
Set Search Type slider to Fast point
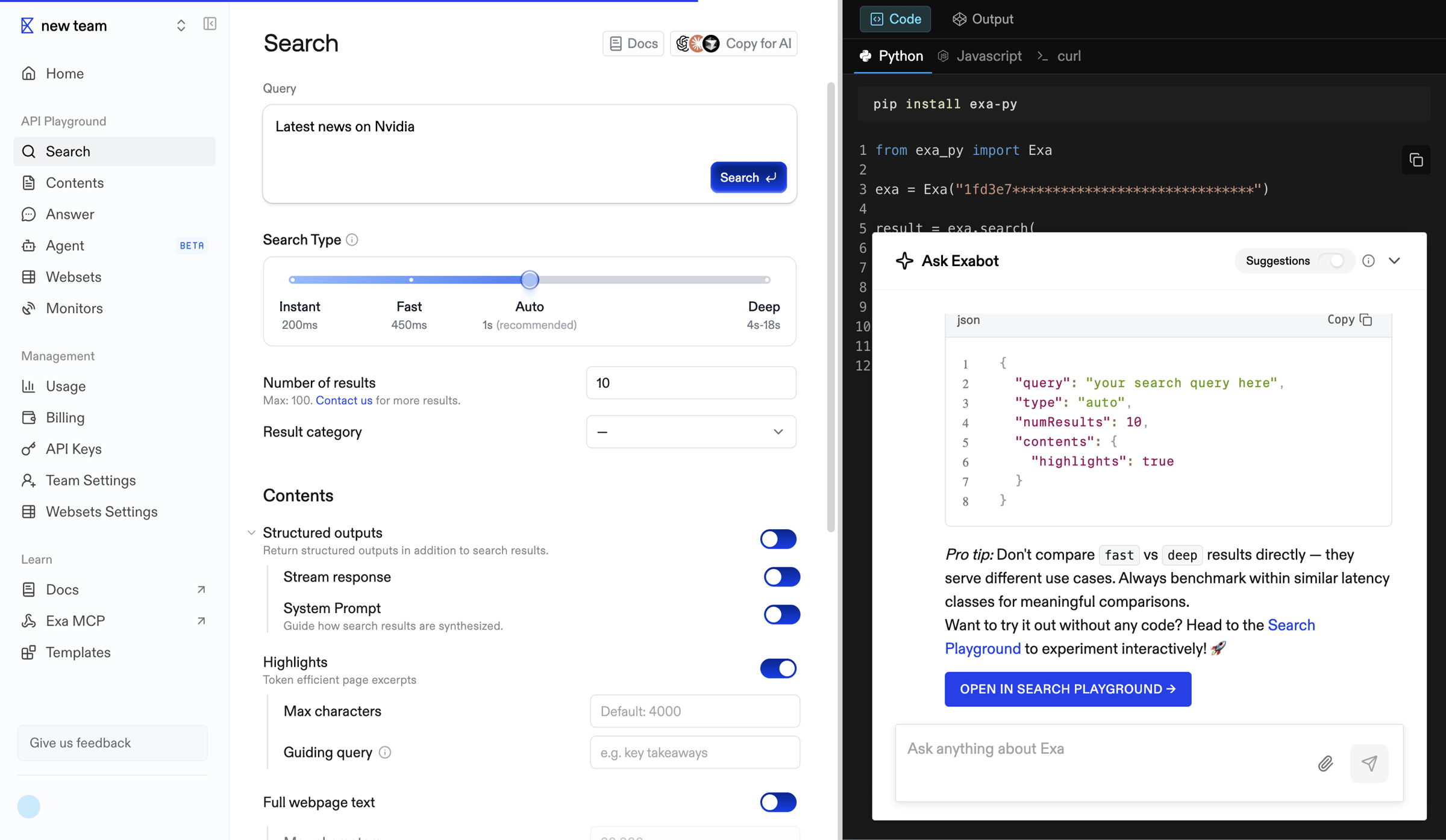tap(411, 280)
